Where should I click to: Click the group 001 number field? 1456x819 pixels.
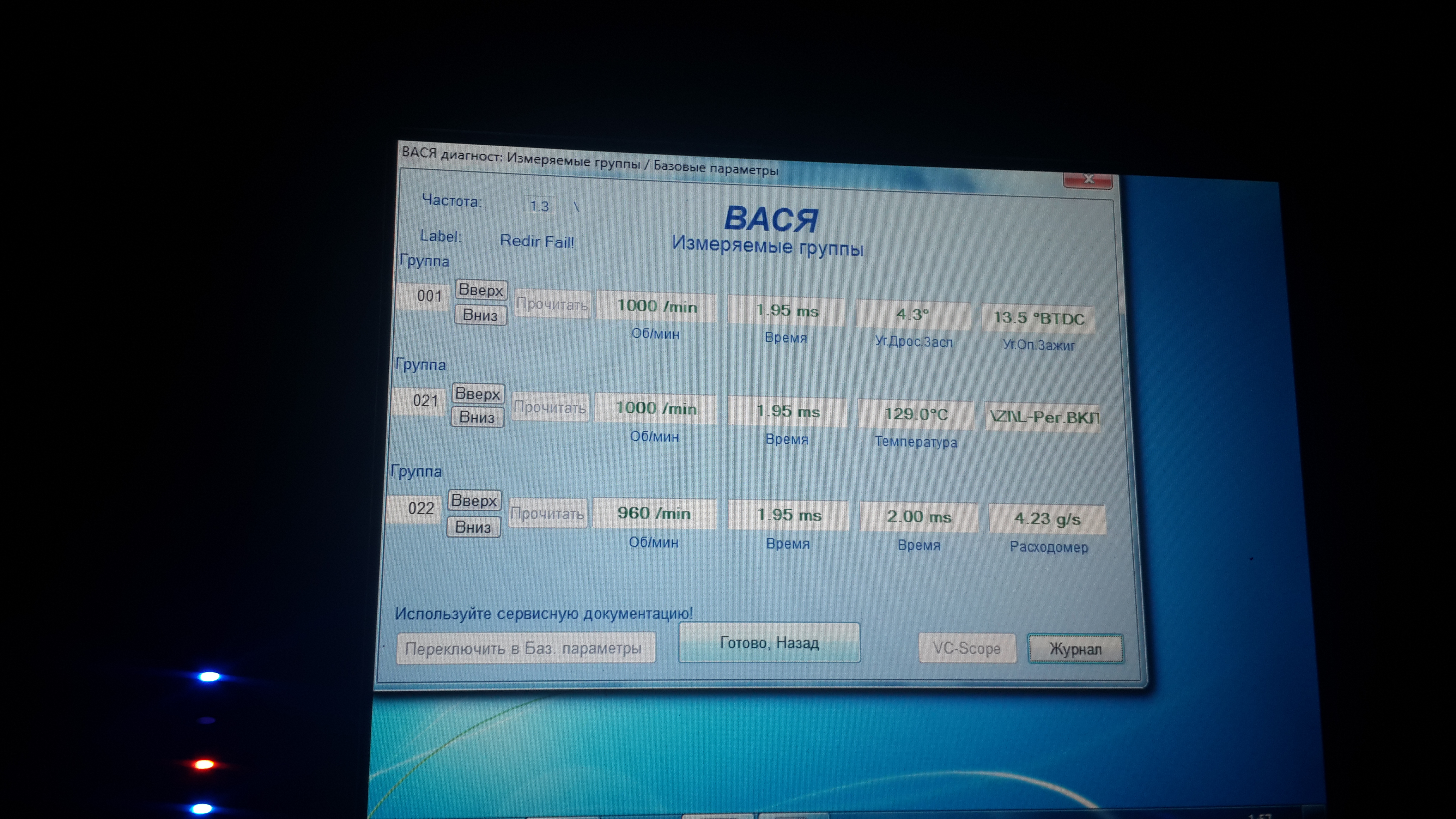coord(429,296)
